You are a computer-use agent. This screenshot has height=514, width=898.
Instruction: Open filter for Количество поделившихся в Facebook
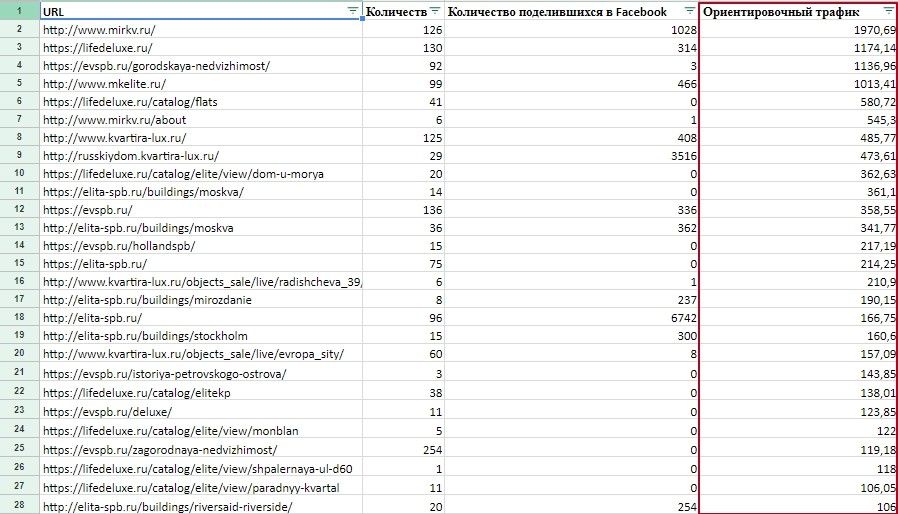pos(689,10)
